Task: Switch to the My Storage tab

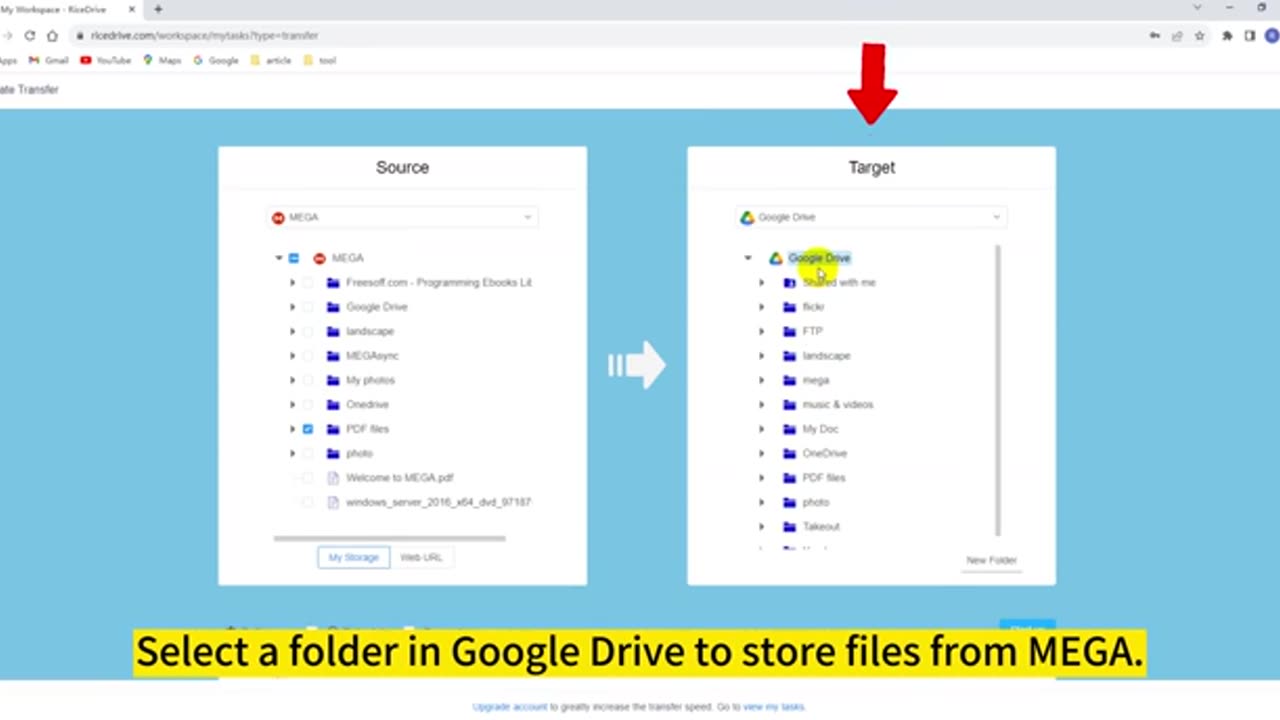Action: (354, 557)
